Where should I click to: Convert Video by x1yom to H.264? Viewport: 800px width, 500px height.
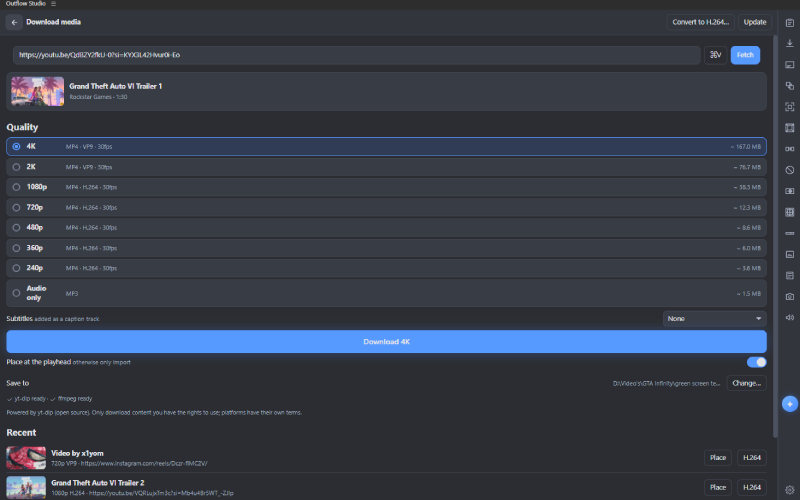pos(752,458)
